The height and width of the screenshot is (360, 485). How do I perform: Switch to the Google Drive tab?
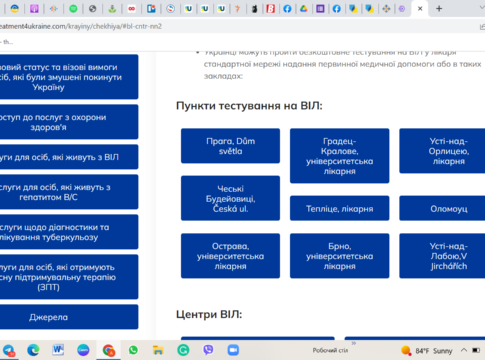(303, 9)
